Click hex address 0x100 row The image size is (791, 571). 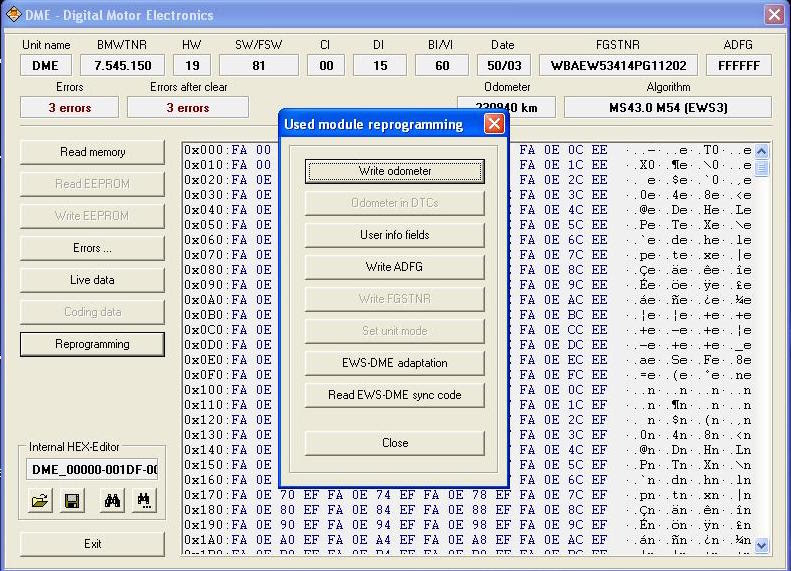coord(203,390)
